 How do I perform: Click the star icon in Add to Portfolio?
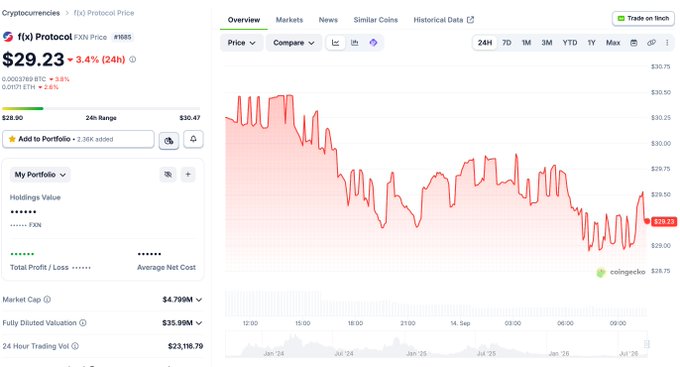[x=12, y=139]
